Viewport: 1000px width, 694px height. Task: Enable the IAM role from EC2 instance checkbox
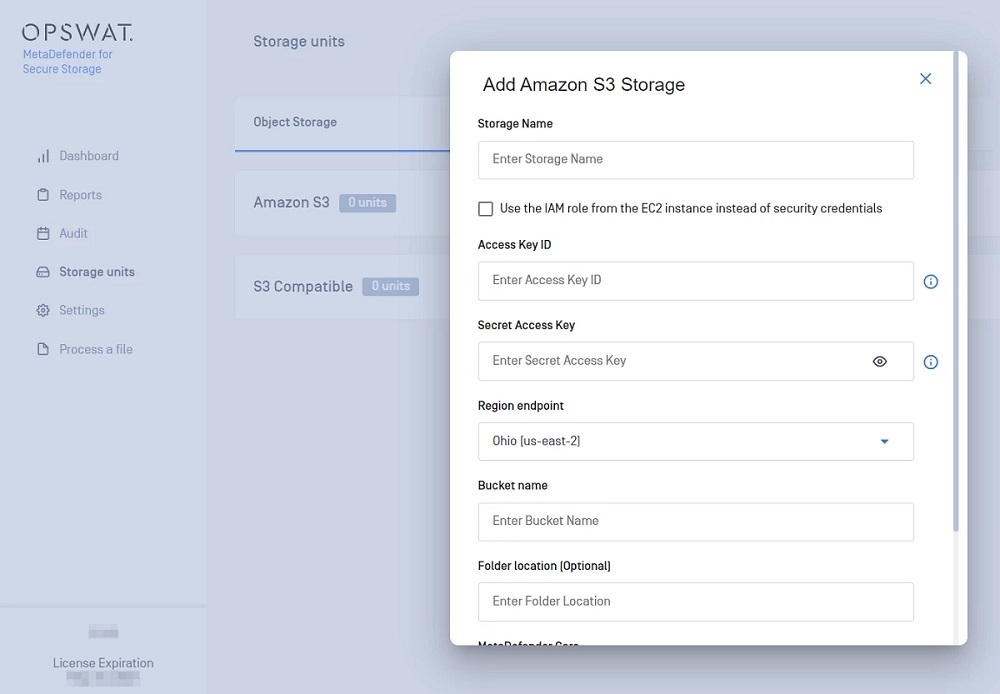point(485,208)
